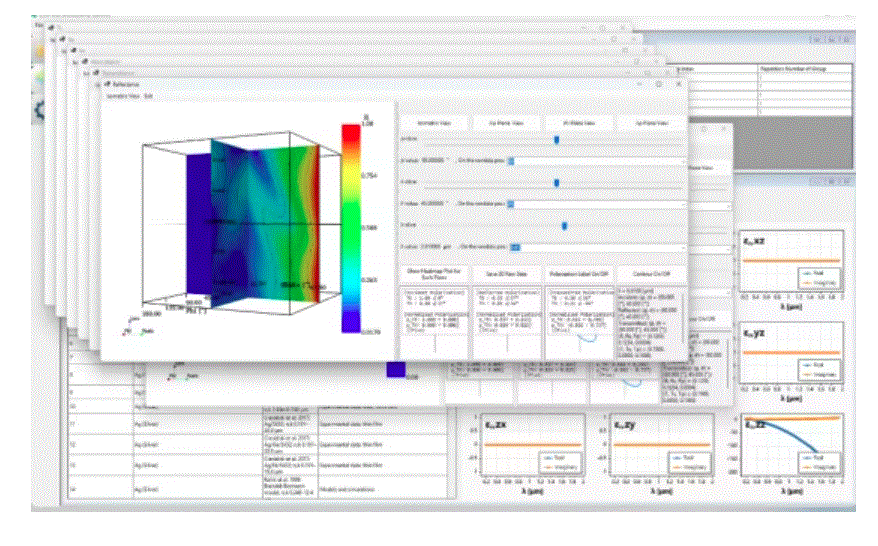Click Repetition Number of Group column header
Viewport: 878px width, 546px height.
click(805, 69)
